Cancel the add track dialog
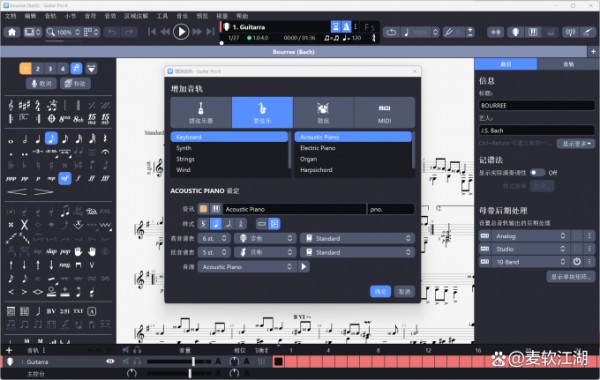 [404, 292]
